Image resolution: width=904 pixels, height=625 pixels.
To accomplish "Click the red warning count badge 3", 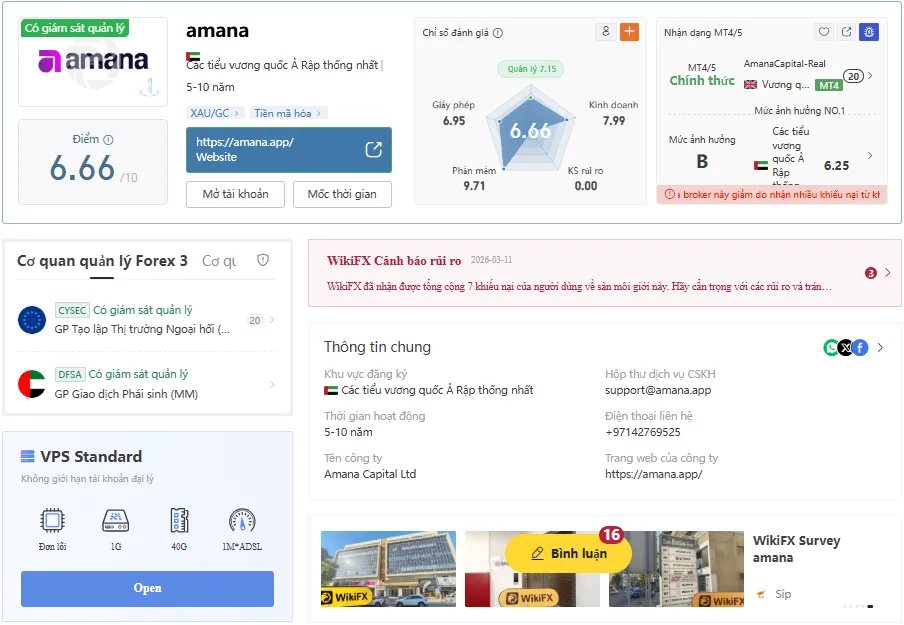I will 871,273.
